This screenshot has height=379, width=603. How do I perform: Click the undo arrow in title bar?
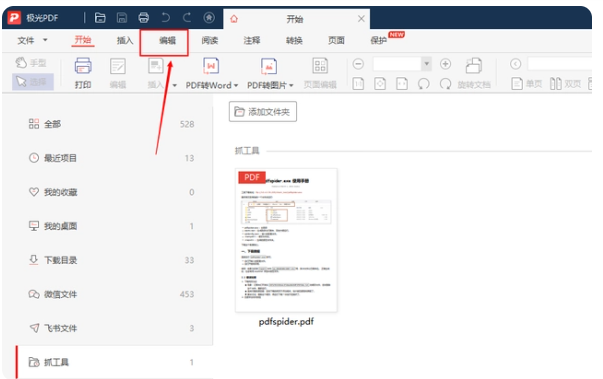tap(165, 18)
